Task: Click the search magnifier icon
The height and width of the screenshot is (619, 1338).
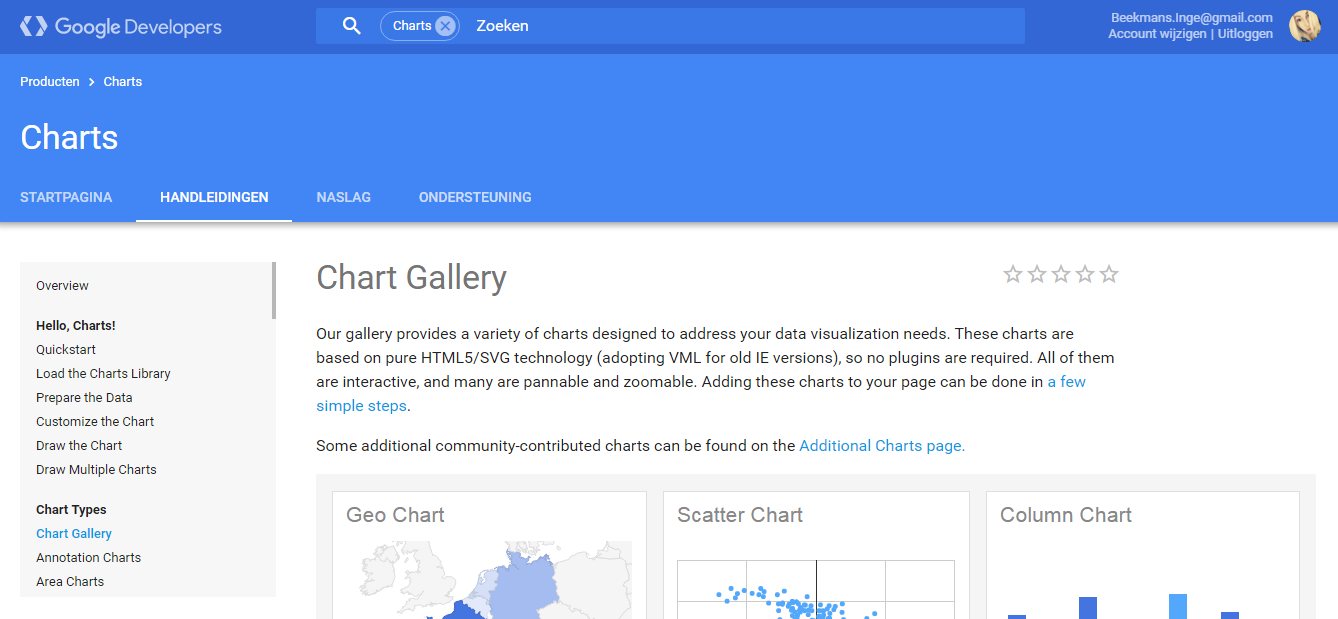Action: click(x=351, y=26)
